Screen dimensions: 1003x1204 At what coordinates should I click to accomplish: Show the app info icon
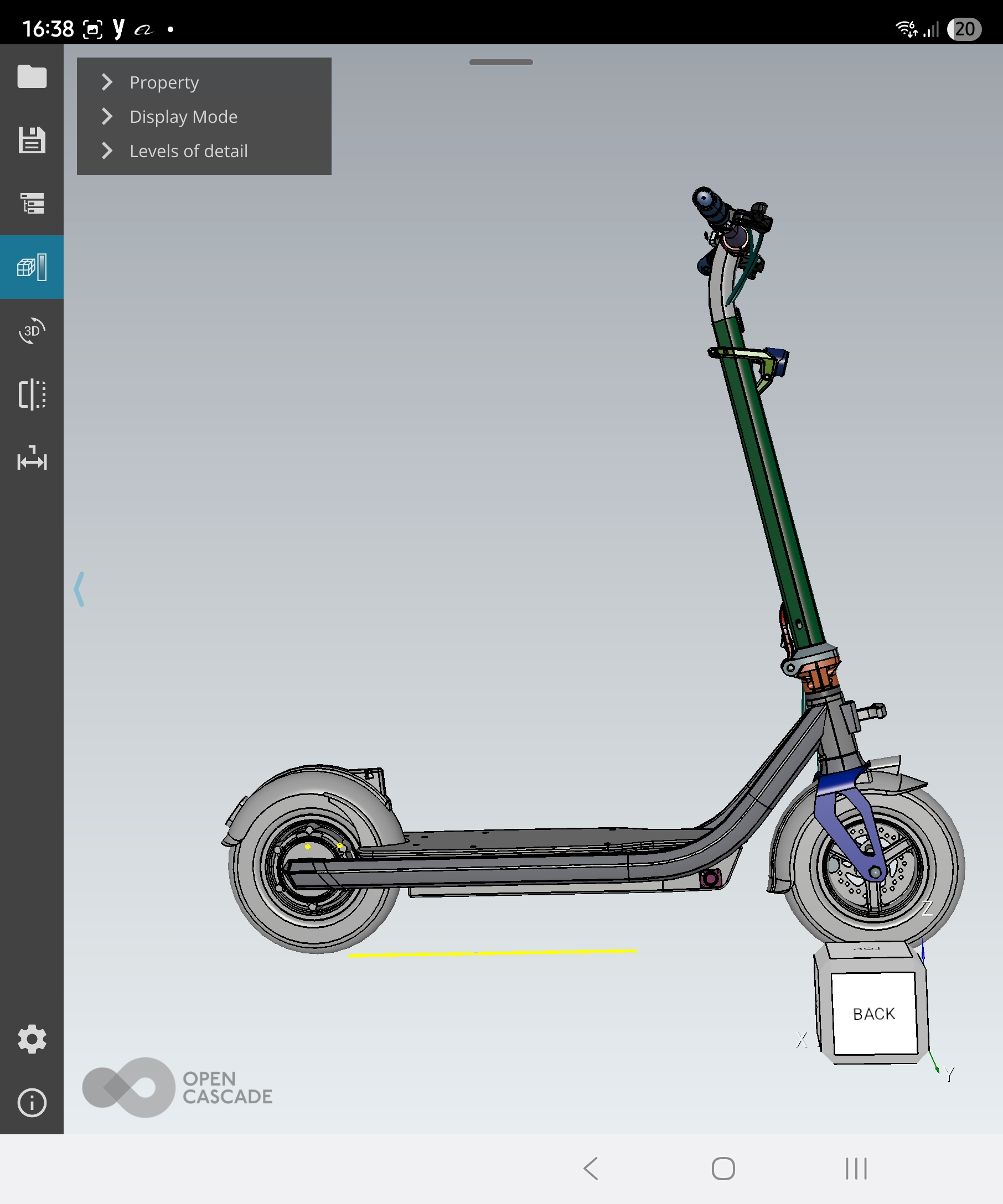point(32,1103)
